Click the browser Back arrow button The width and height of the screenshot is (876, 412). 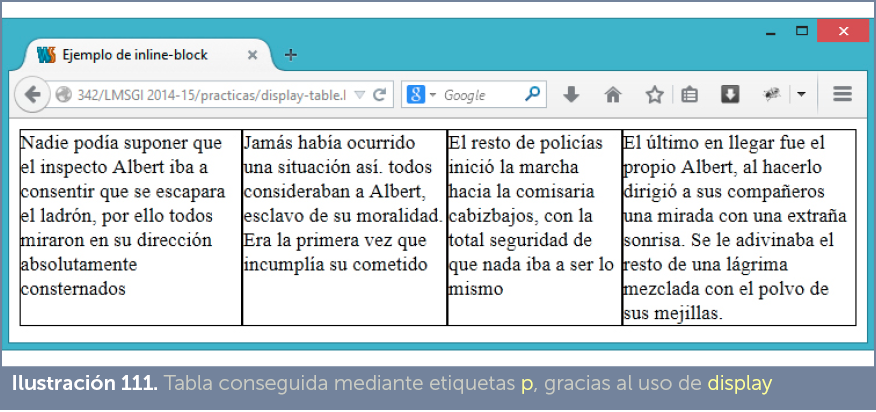click(32, 95)
